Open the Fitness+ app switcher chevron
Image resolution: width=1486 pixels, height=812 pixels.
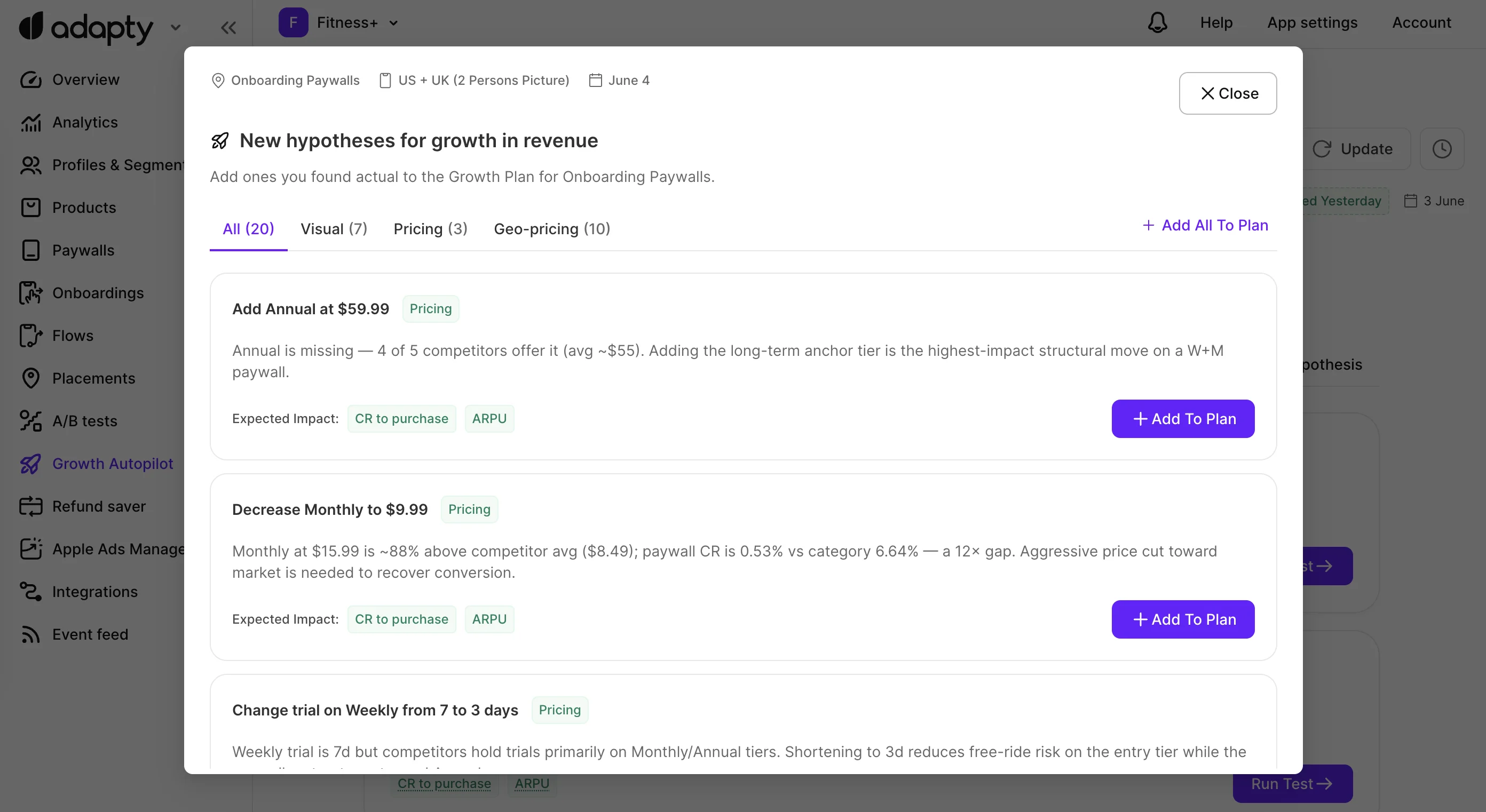[x=393, y=23]
